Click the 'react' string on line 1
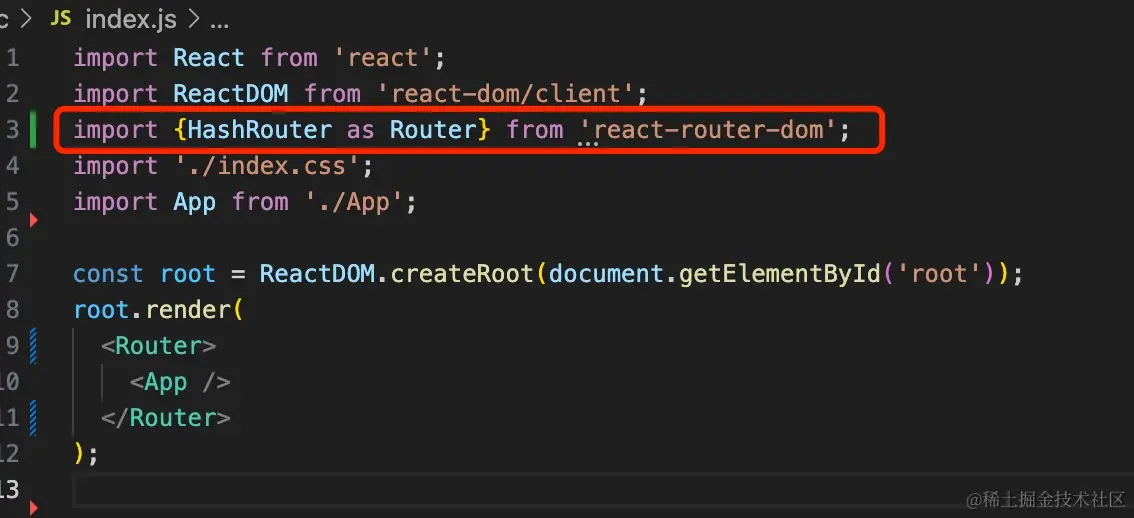The height and width of the screenshot is (518, 1134). coord(383,57)
